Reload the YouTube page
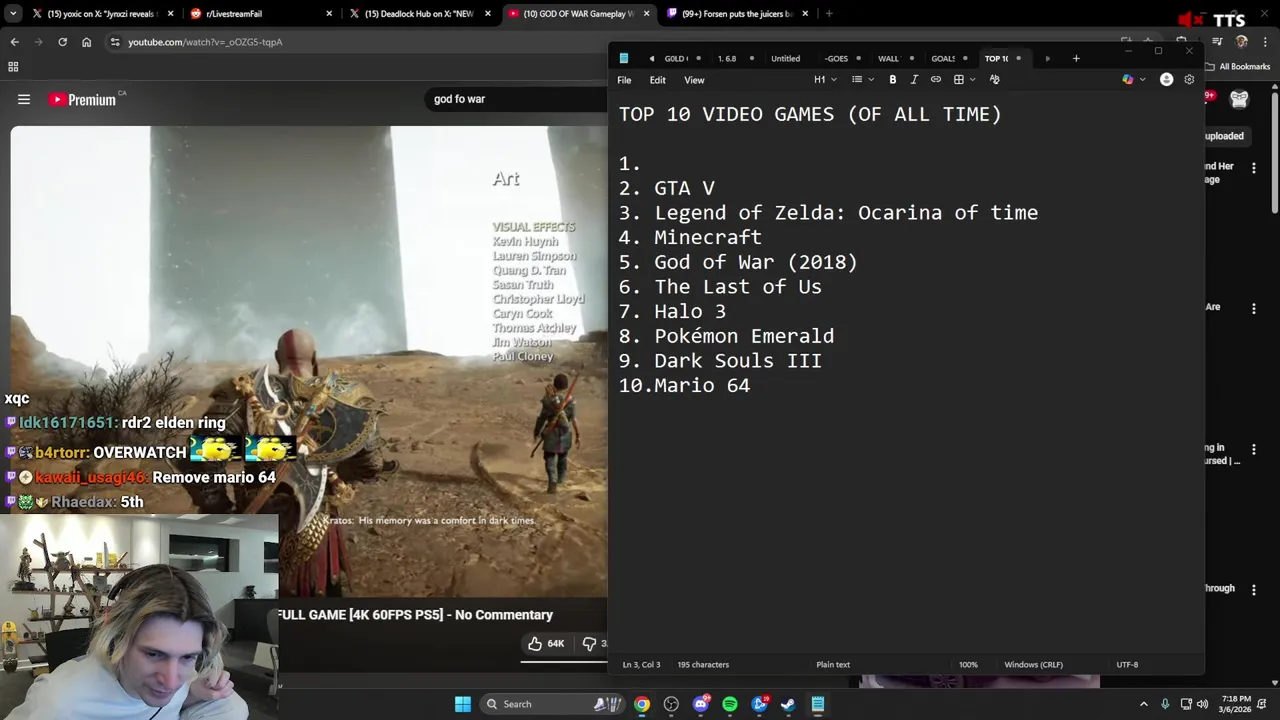 [x=62, y=42]
